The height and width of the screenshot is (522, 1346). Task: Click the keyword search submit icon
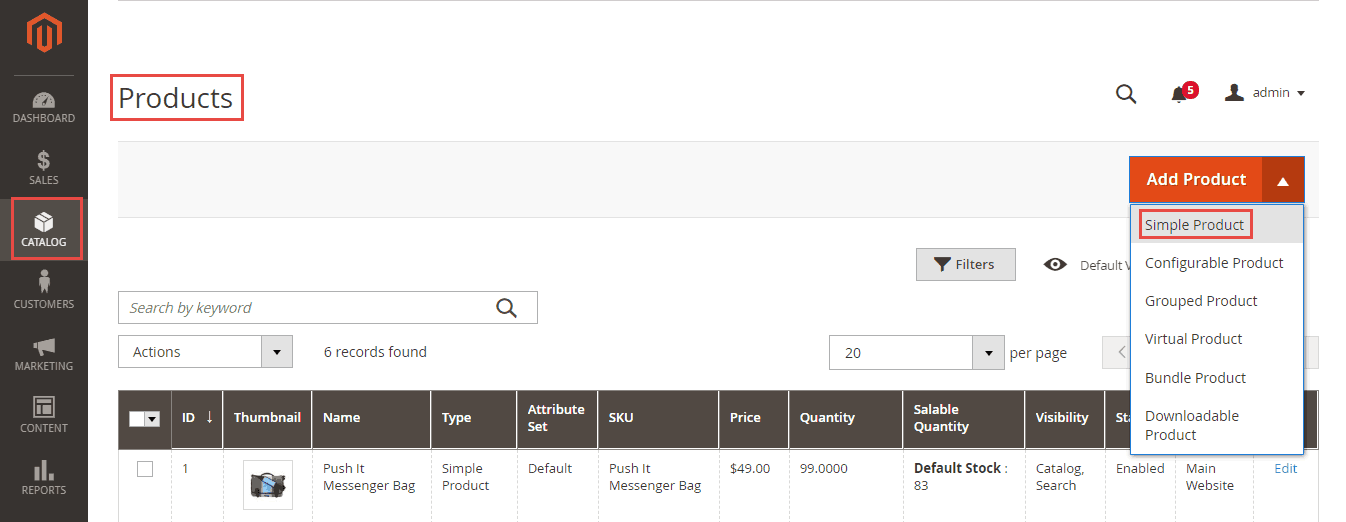507,308
